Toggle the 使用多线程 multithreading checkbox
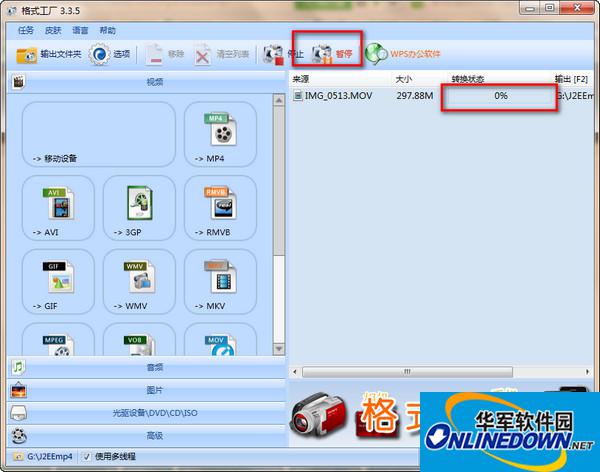600x472 pixels. (x=87, y=456)
